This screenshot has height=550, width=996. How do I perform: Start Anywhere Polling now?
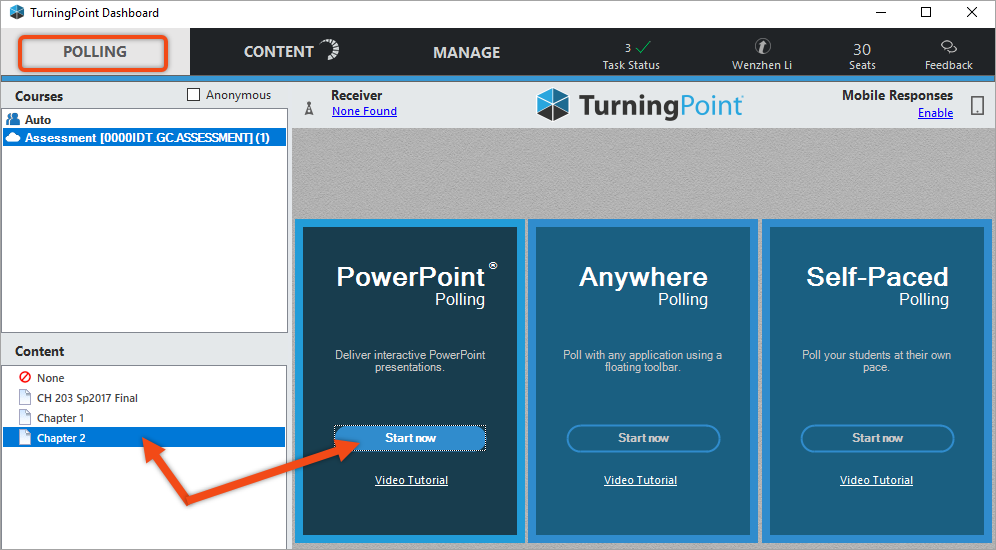coord(643,438)
